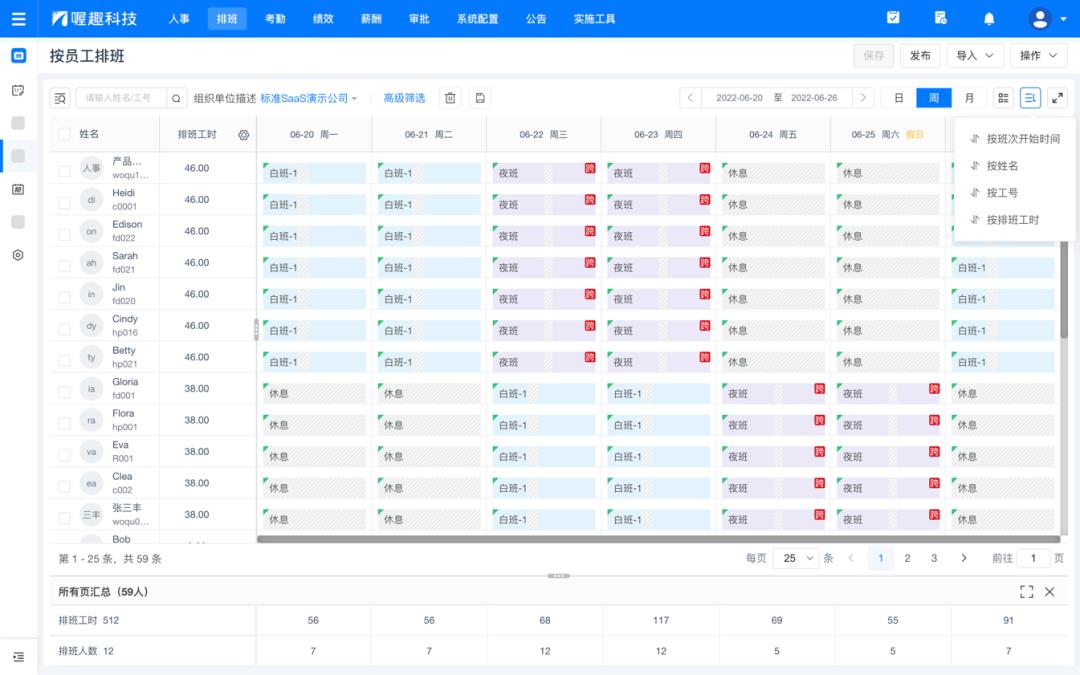Image resolution: width=1080 pixels, height=675 pixels.
Task: Click the notification bell icon
Action: [989, 18]
